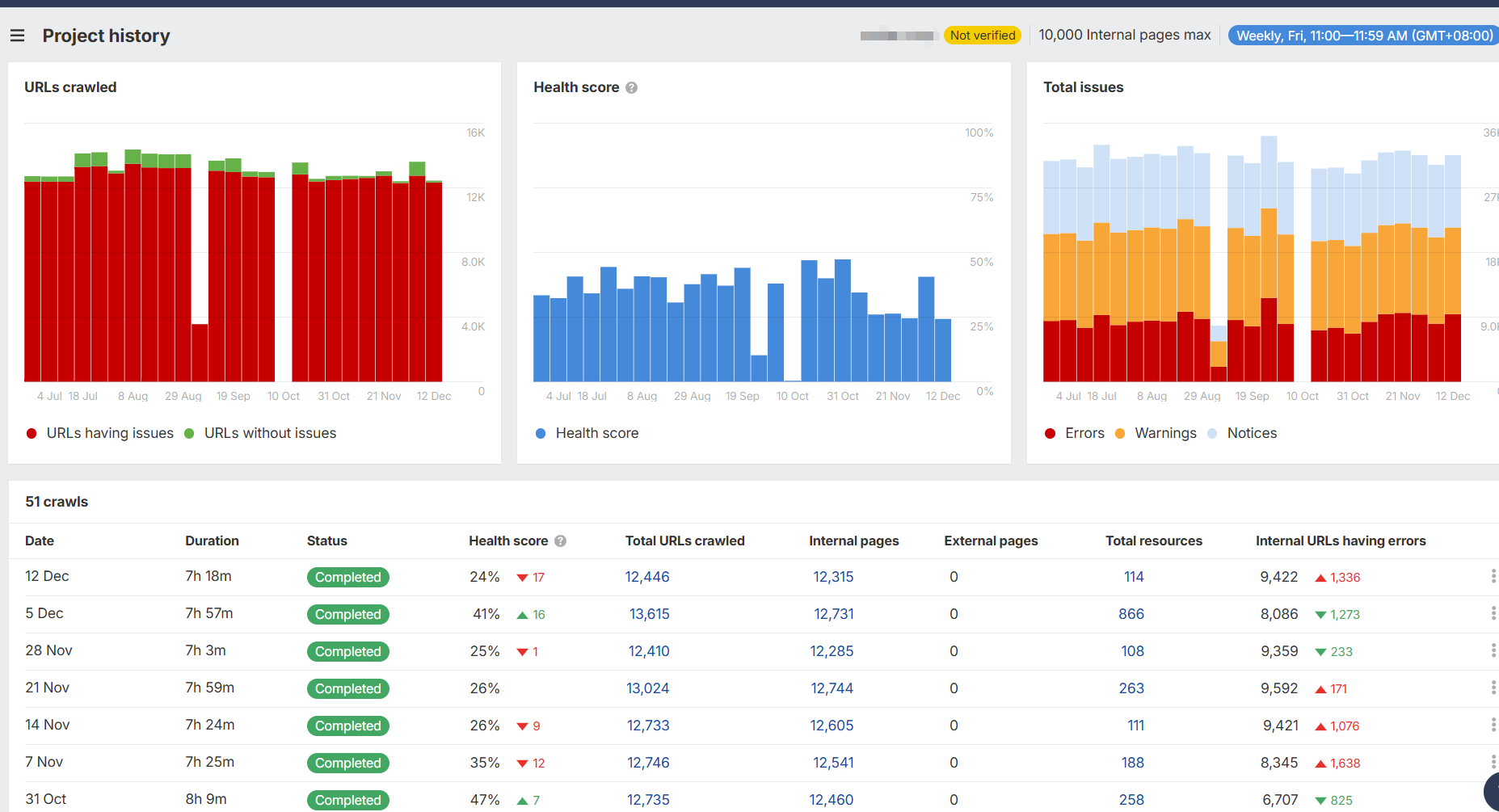
Task: Open the weekly crawl schedule selector
Action: [x=1362, y=35]
